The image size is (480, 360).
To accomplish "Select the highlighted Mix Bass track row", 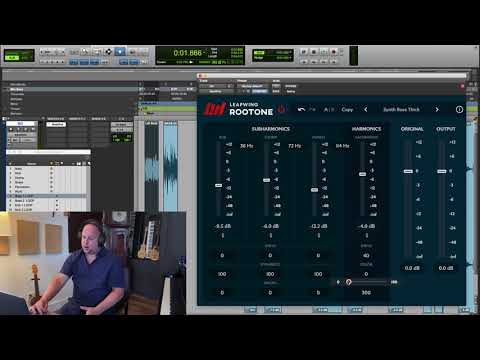I will 72,89.
